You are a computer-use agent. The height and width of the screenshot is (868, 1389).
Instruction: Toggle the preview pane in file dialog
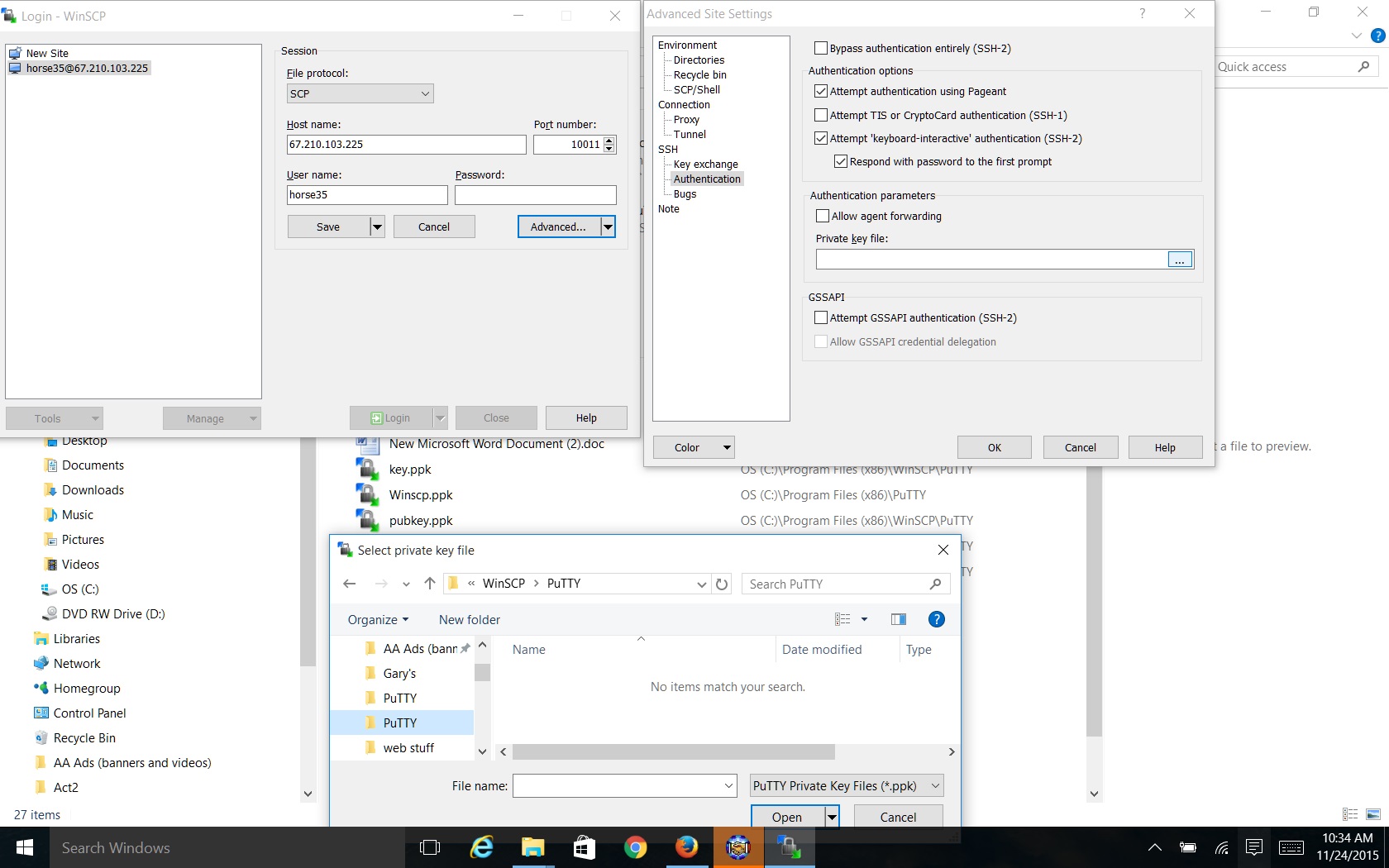[x=898, y=619]
